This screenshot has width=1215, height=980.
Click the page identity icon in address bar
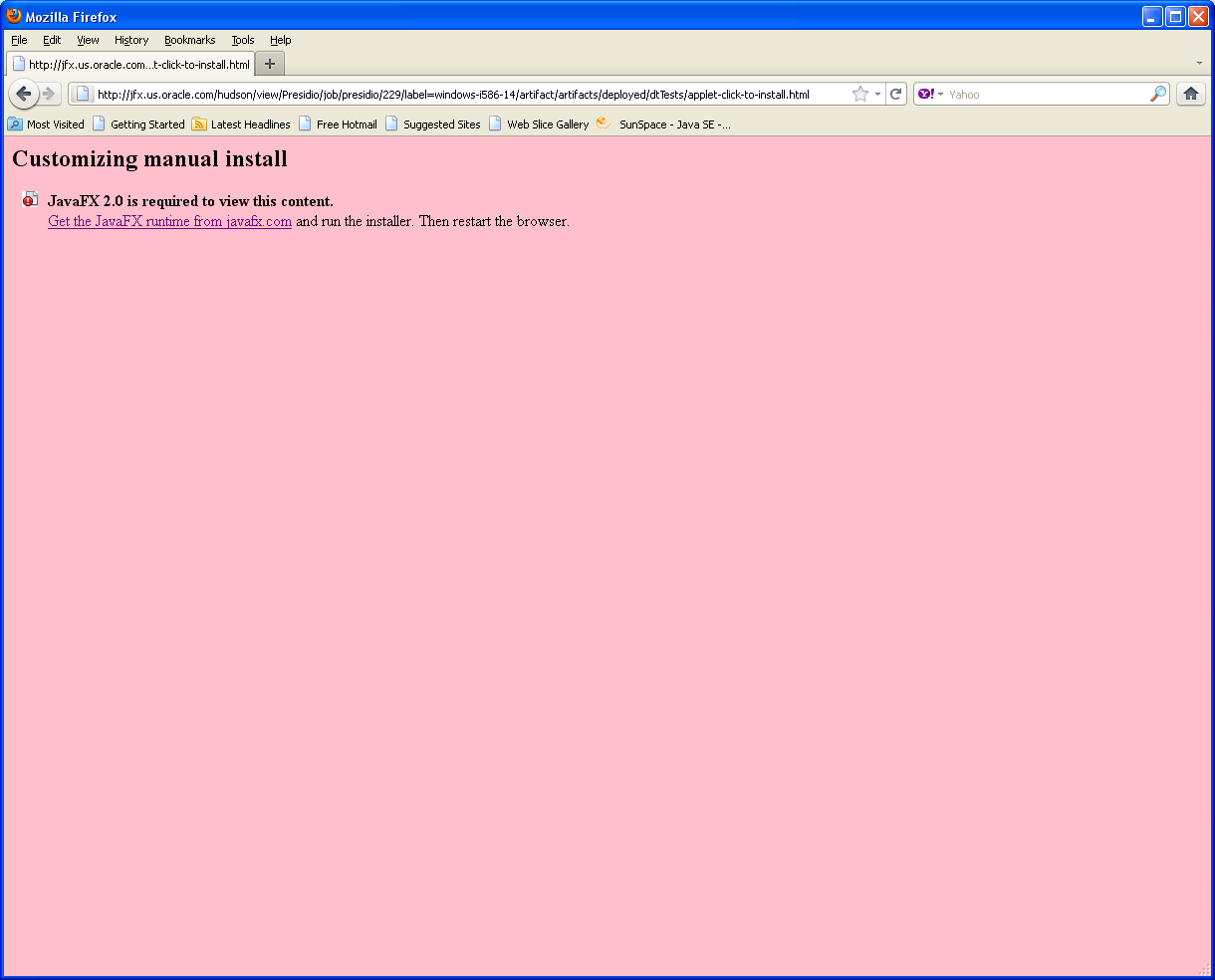click(83, 95)
